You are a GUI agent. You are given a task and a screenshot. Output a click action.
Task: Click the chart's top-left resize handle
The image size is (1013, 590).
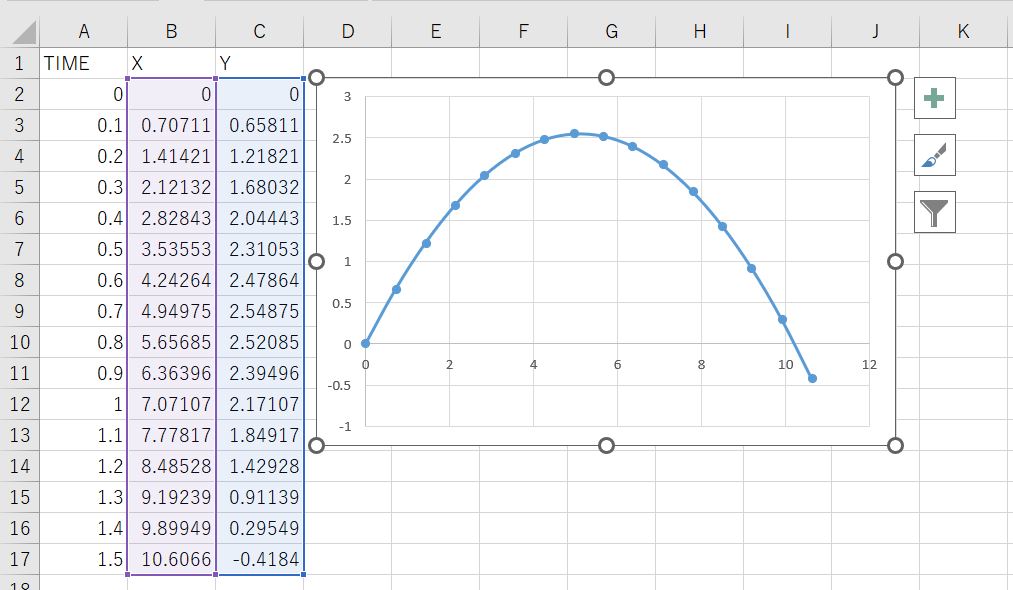[x=318, y=78]
